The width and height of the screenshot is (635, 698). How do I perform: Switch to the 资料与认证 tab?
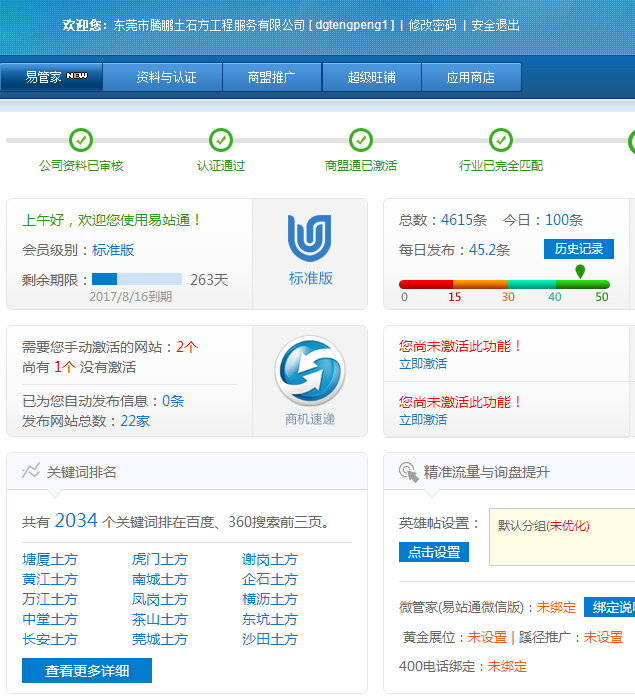(166, 77)
